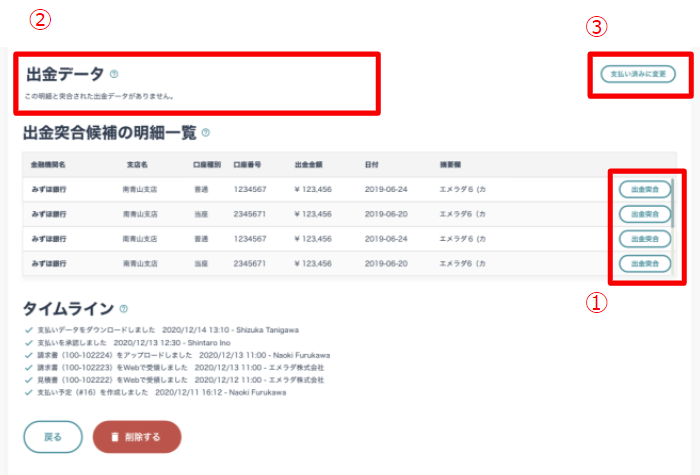The image size is (700, 475).
Task: Click 出金突合 button in first table row
Action: pos(645,189)
